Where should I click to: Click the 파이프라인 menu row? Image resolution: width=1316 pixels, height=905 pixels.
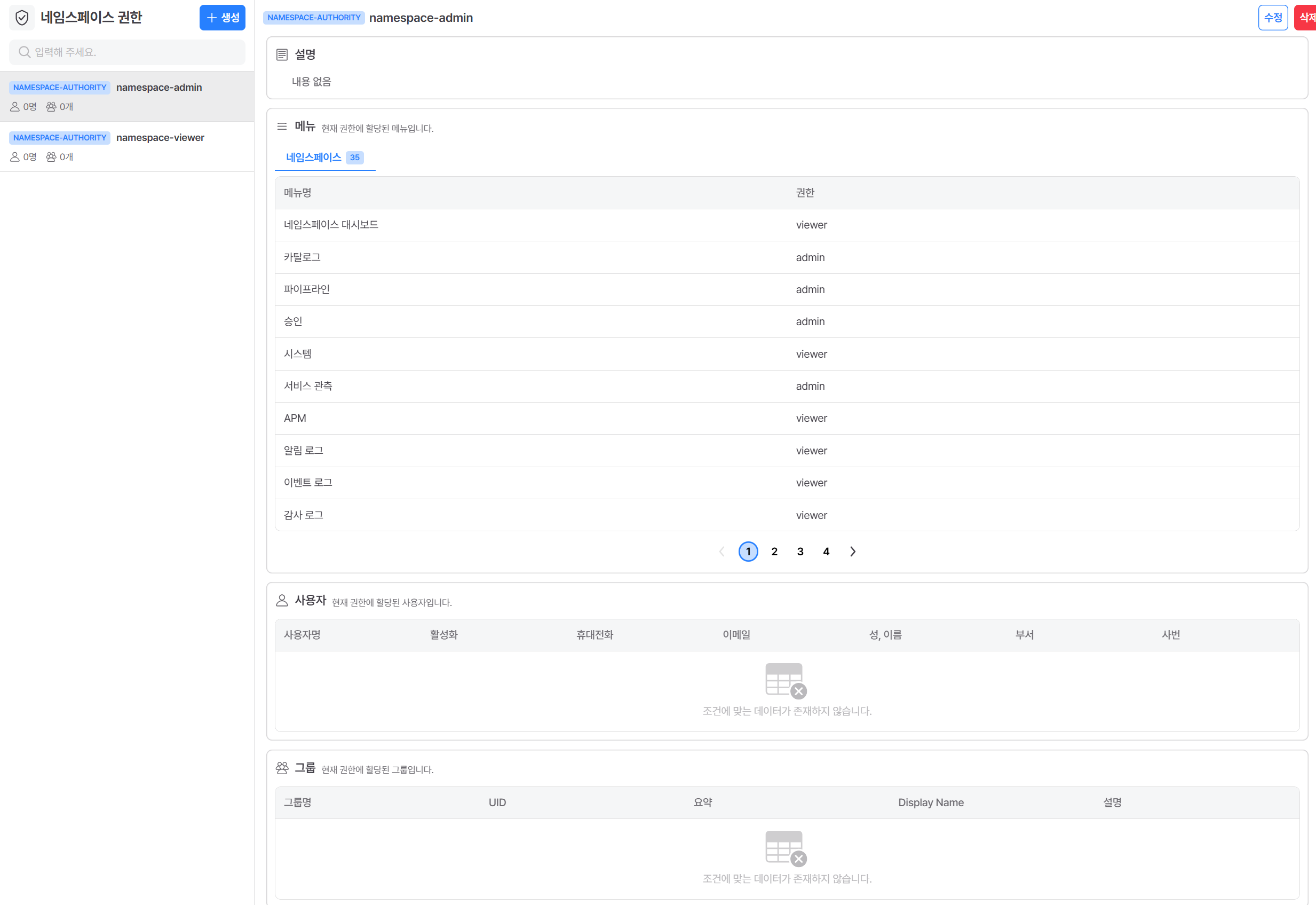pyautogui.click(x=787, y=290)
